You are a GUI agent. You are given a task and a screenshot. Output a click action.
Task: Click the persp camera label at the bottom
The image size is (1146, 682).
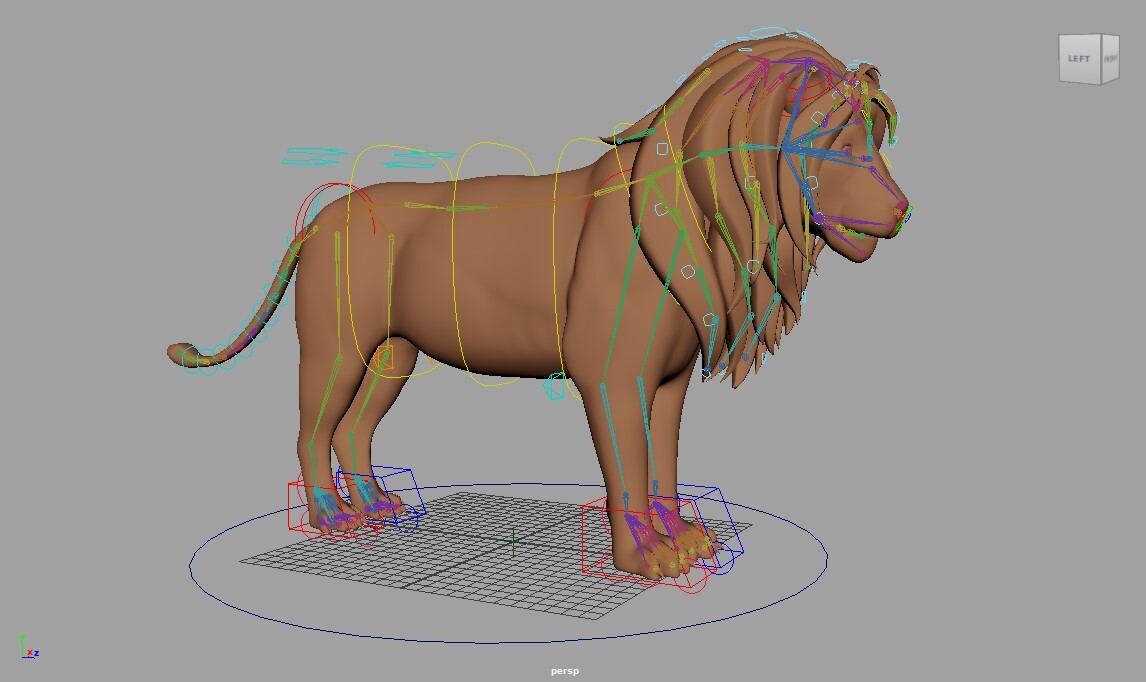(564, 671)
